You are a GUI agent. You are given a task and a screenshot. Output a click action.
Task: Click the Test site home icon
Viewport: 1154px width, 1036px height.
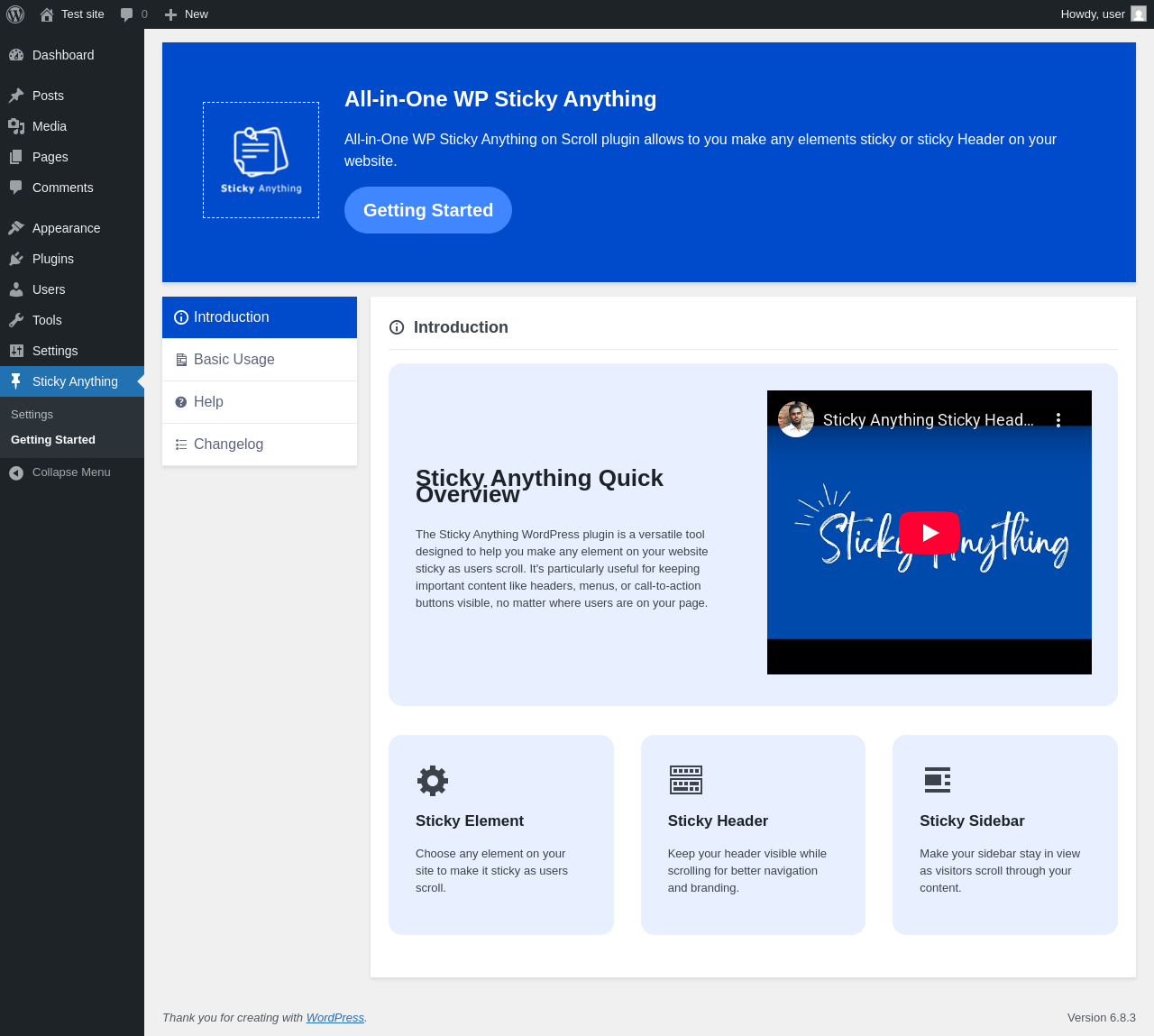[47, 14]
